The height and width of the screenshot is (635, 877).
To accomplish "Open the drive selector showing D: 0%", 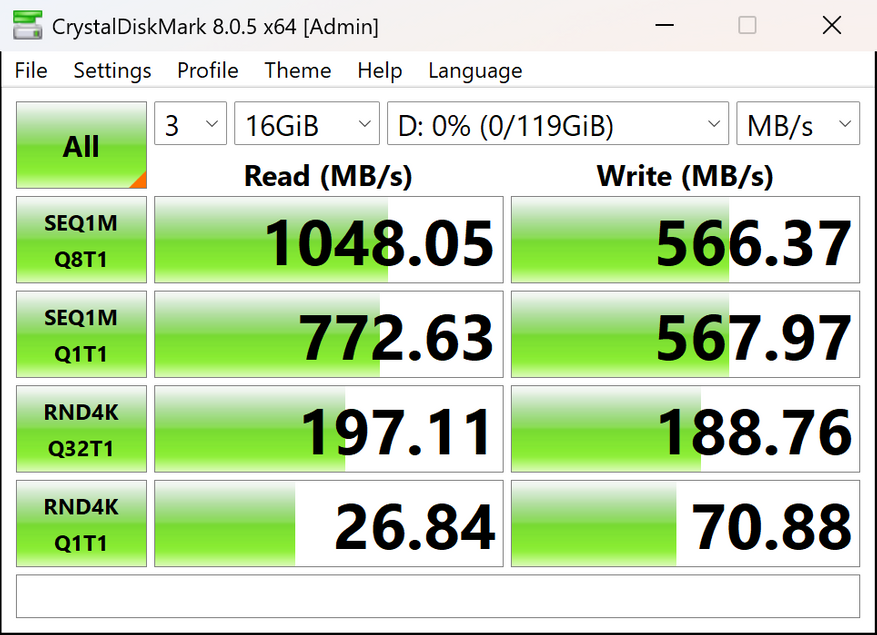I will pyautogui.click(x=558, y=124).
